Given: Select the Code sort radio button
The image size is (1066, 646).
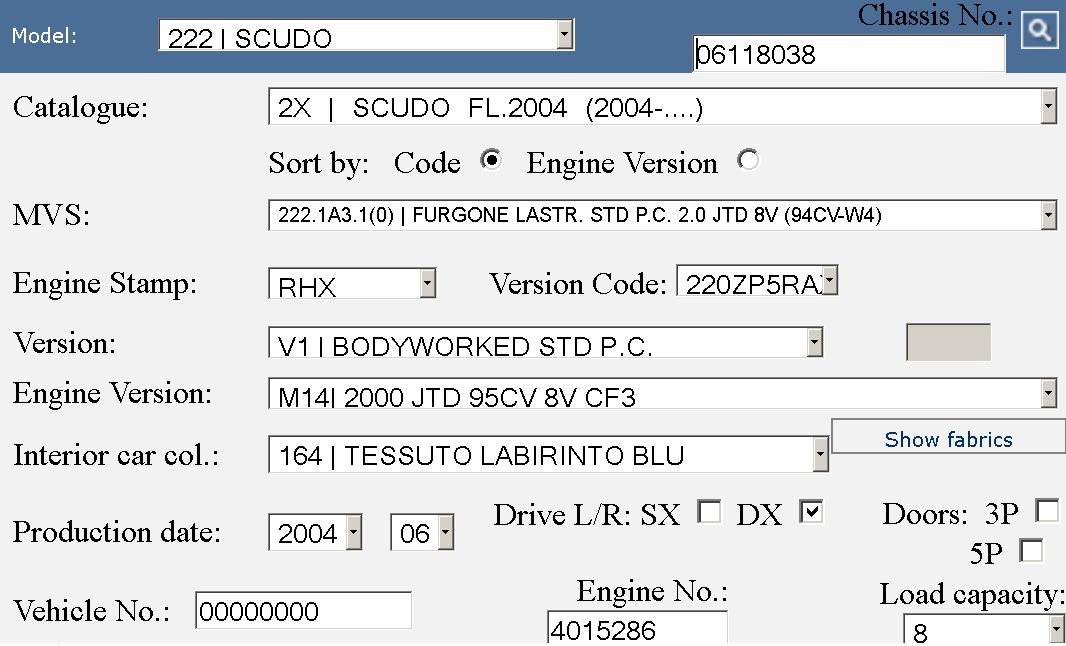Looking at the screenshot, I should (490, 160).
